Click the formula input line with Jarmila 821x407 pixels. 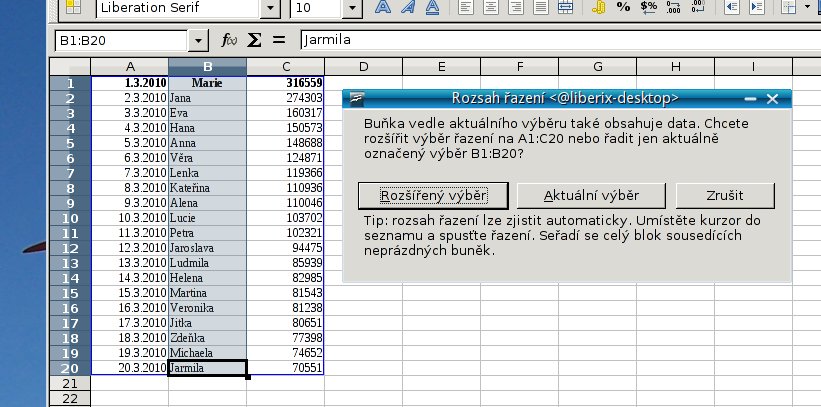click(x=561, y=40)
